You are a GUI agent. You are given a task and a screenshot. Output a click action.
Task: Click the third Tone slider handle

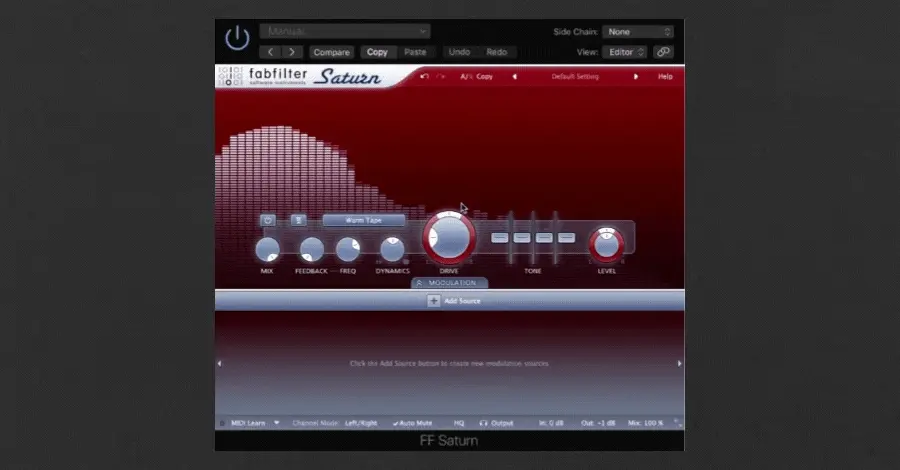[544, 237]
